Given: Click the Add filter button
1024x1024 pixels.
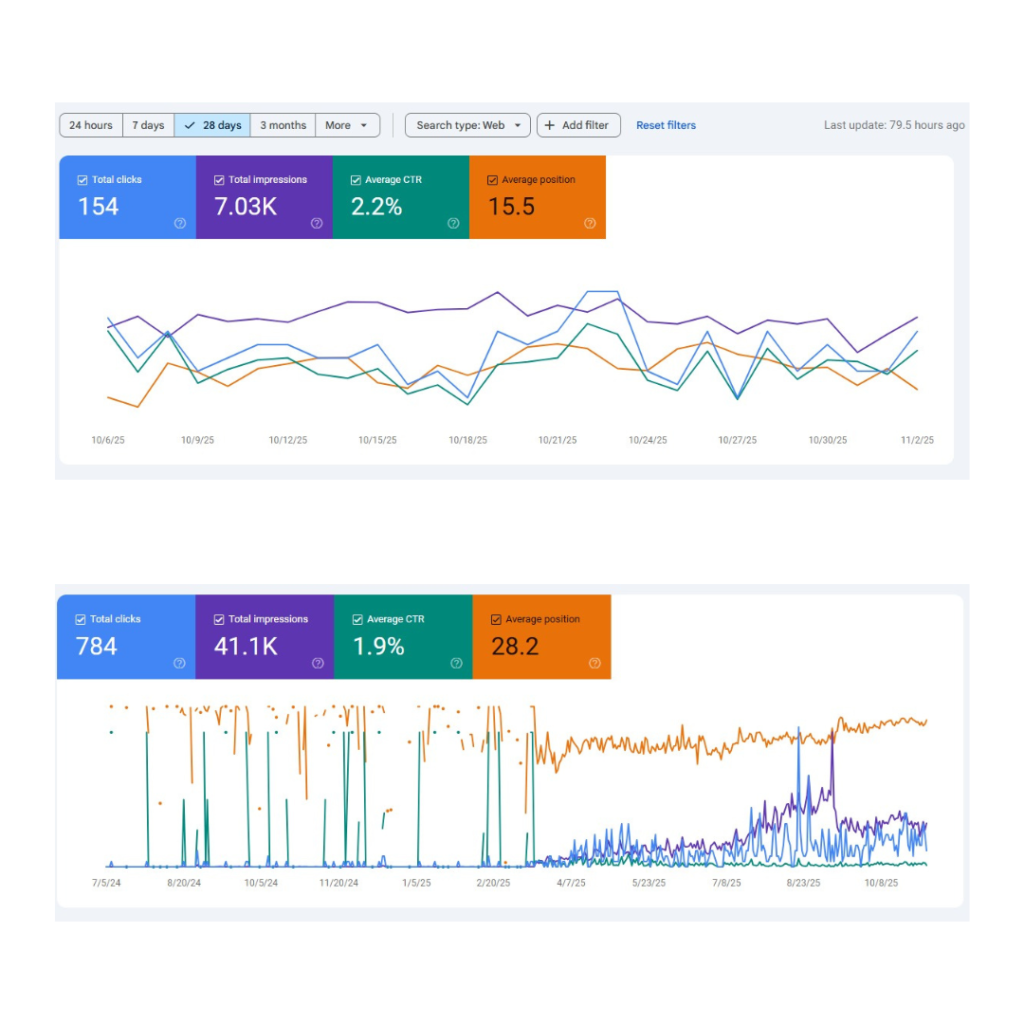Looking at the screenshot, I should (578, 126).
